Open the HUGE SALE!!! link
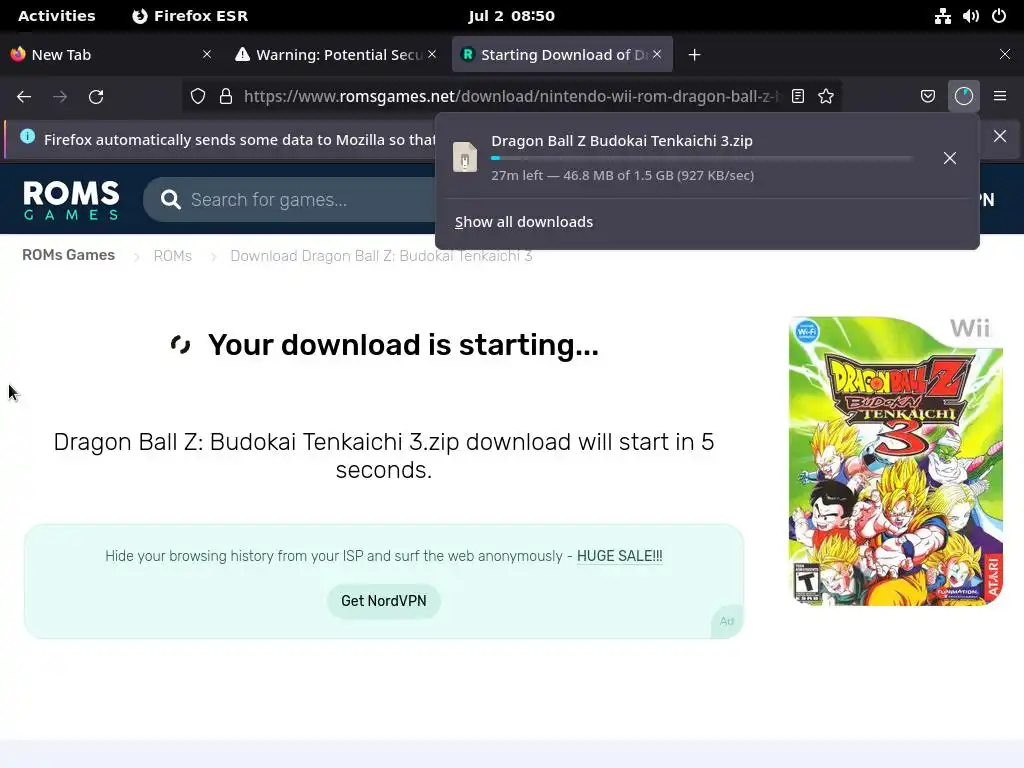This screenshot has width=1024, height=768. (620, 556)
